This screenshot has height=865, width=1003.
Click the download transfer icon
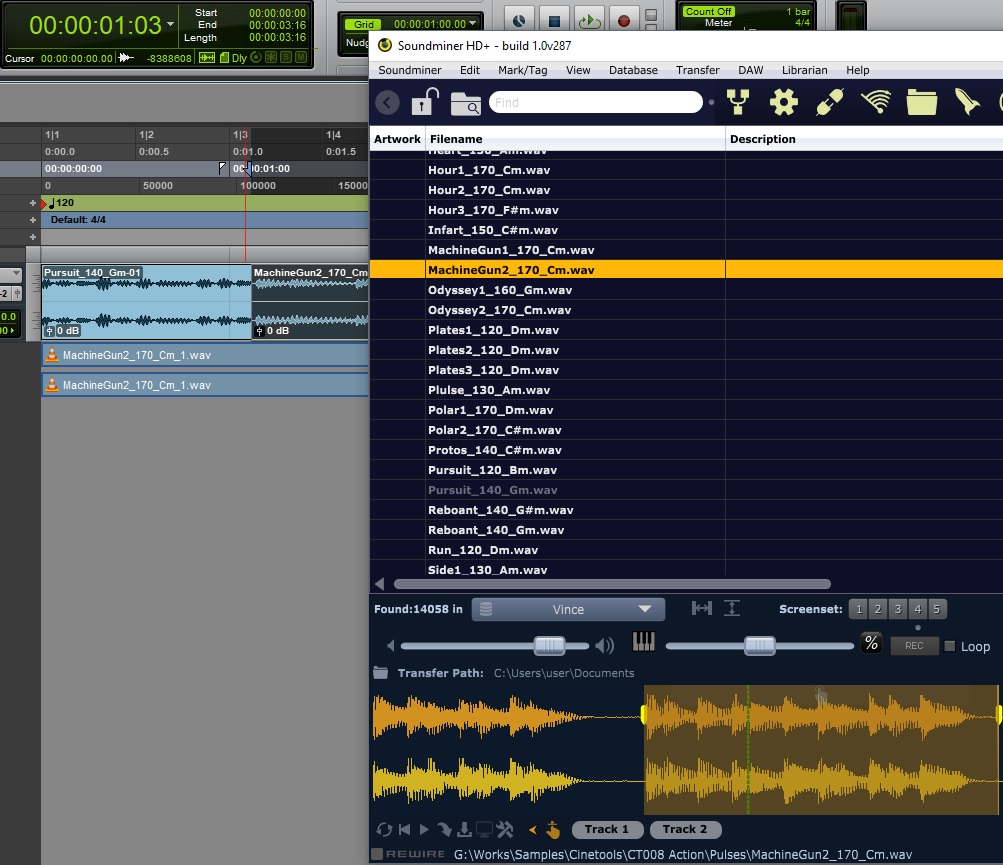tap(464, 830)
